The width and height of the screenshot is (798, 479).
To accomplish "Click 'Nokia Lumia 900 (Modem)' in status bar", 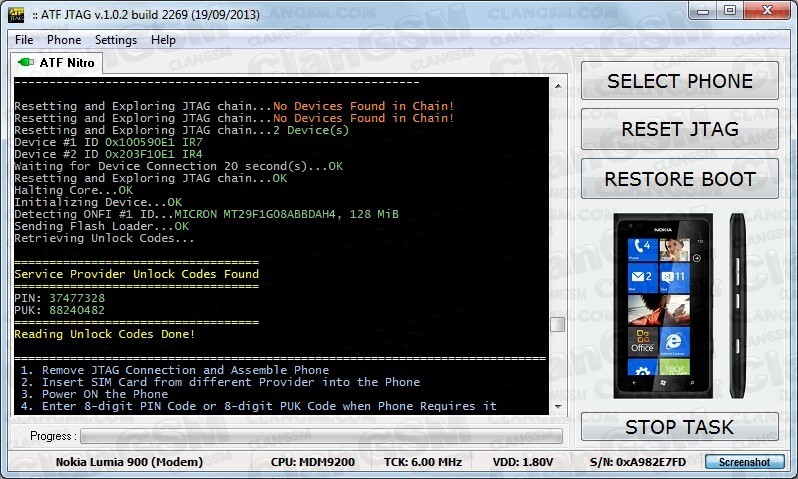I will point(129,462).
